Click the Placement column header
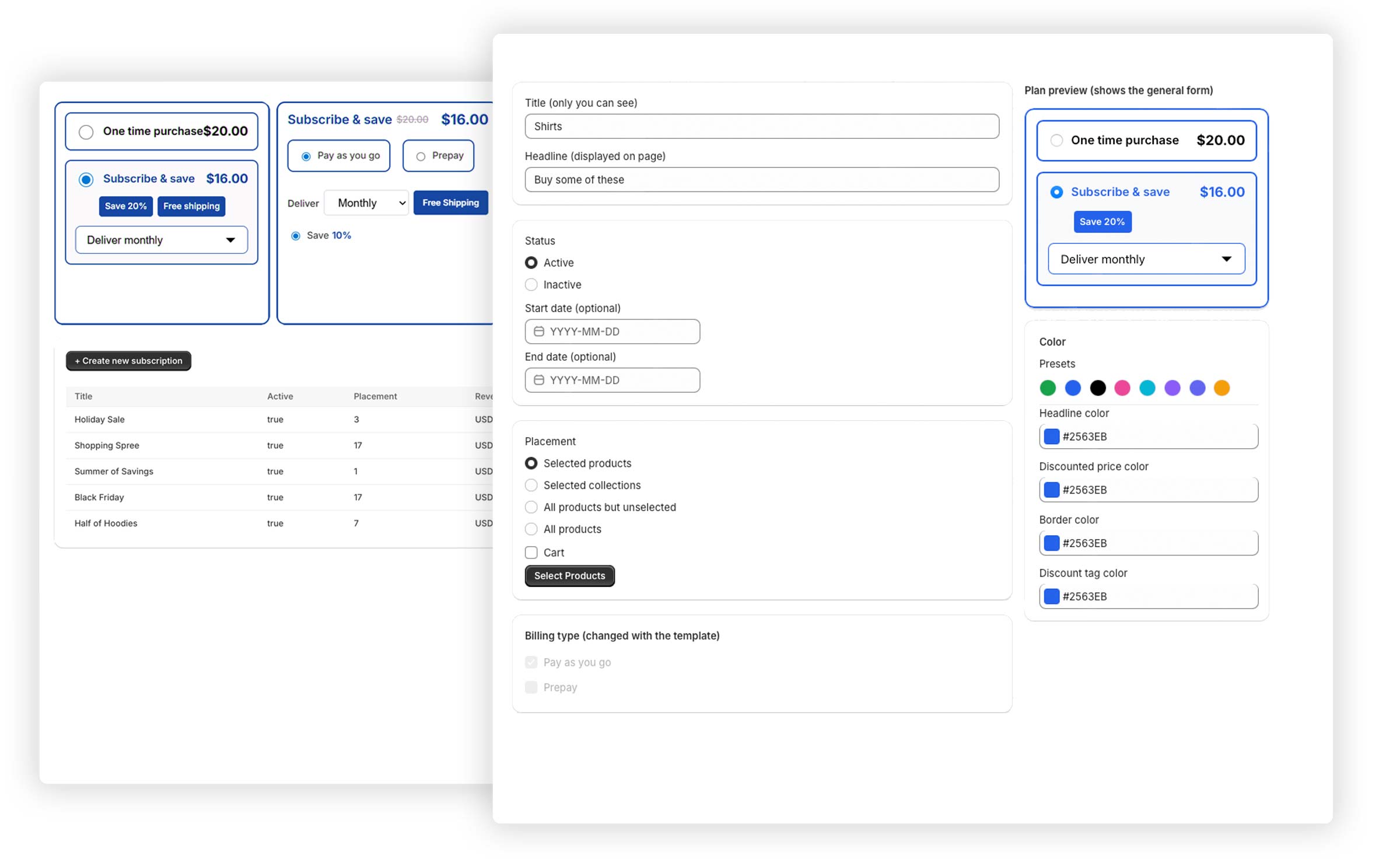Image resolution: width=1400 pixels, height=866 pixels. 375,396
